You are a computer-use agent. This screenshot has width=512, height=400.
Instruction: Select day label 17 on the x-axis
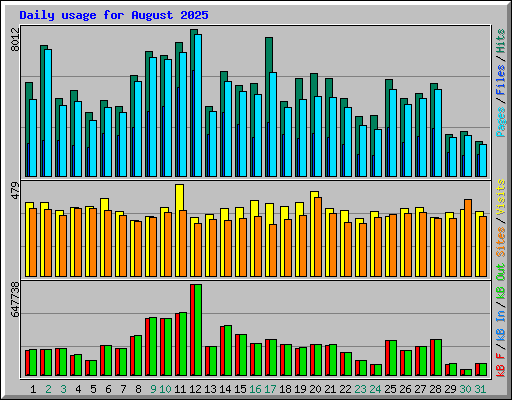tap(270, 389)
